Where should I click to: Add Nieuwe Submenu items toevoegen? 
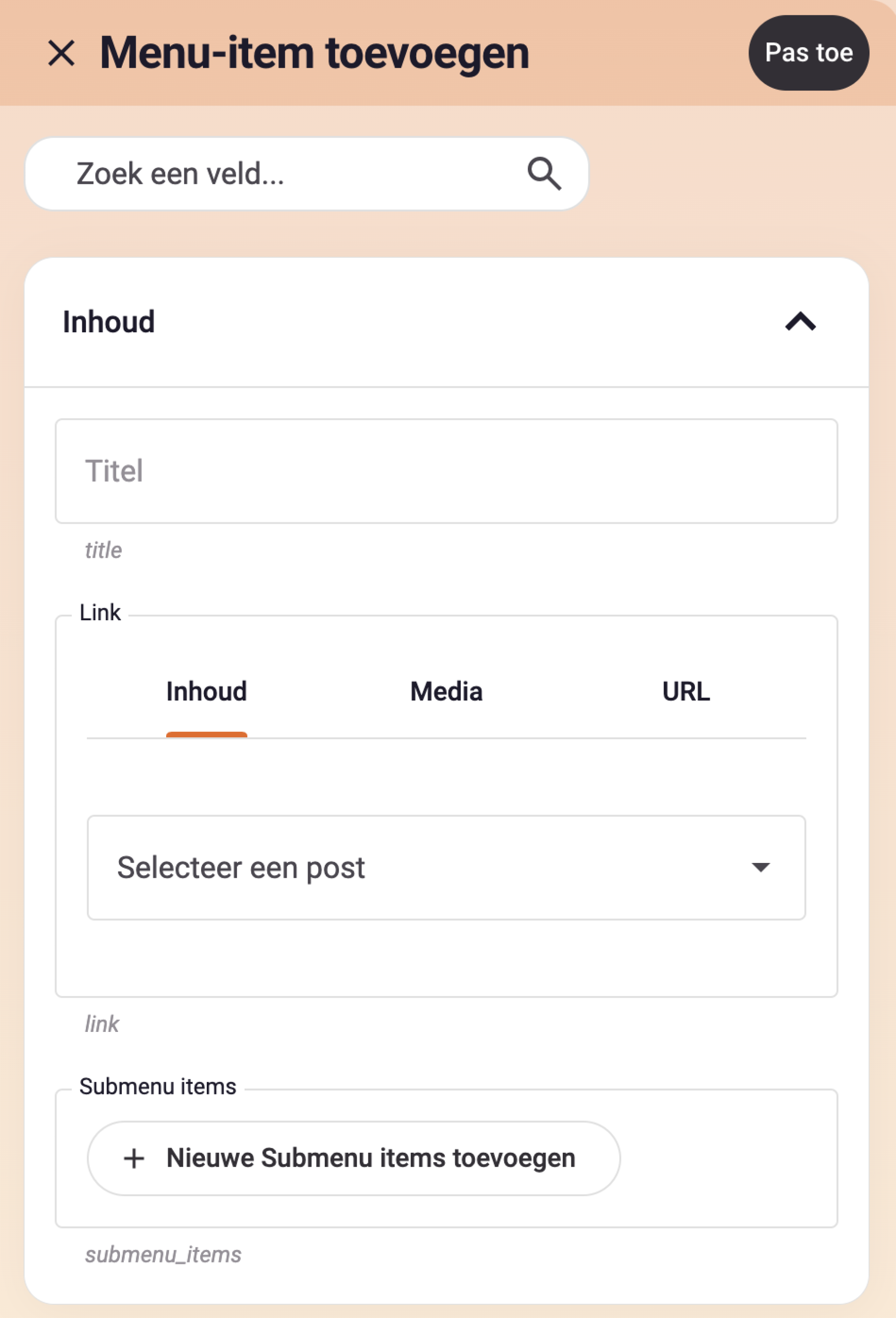click(x=354, y=1158)
